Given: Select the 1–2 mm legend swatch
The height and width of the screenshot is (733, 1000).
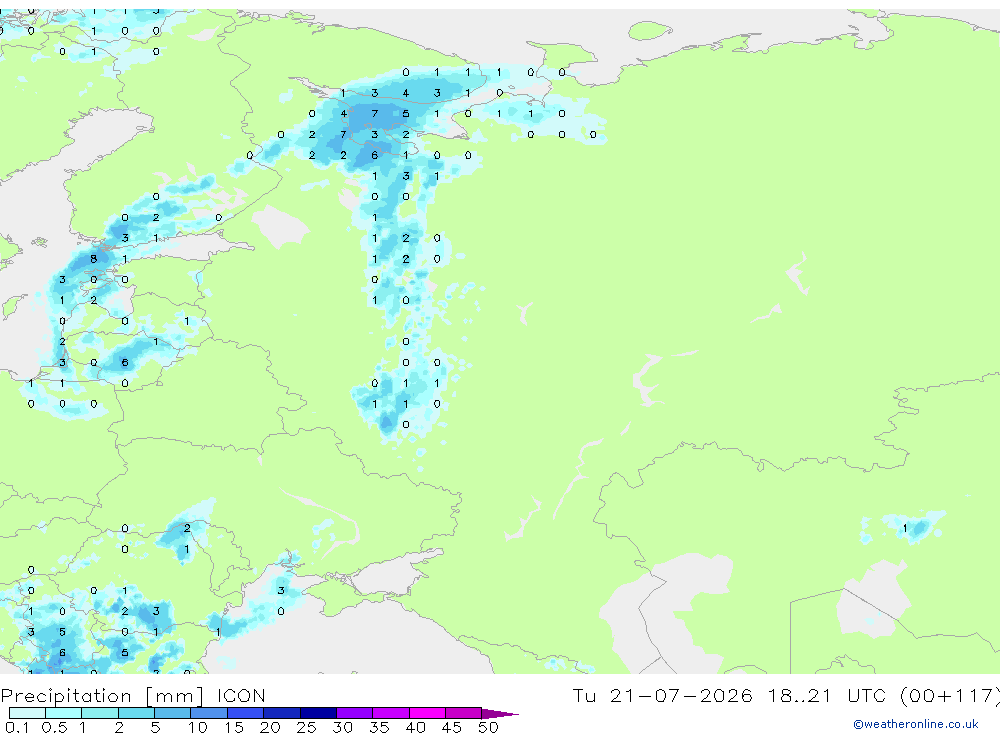Looking at the screenshot, I should point(99,713).
